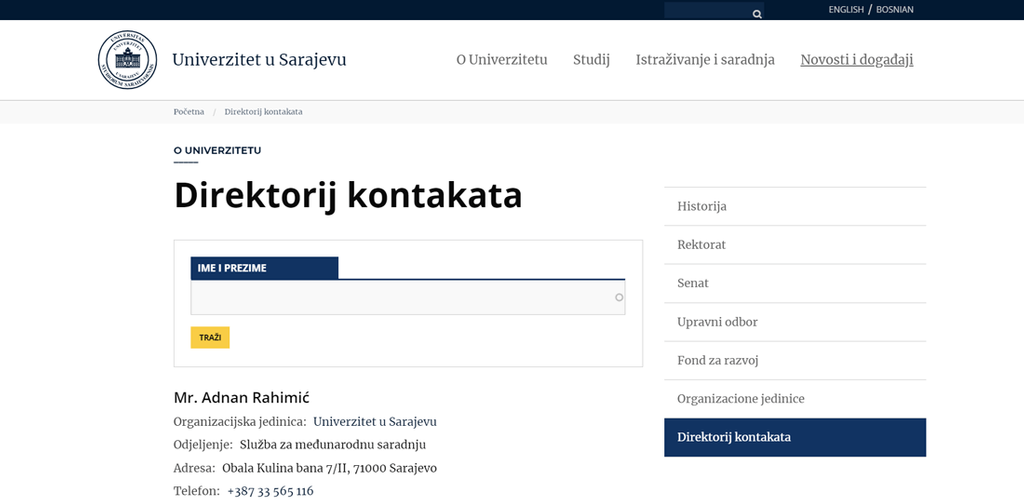Open Istraživanje i saradnja menu
This screenshot has height=503, width=1024.
pyautogui.click(x=705, y=60)
